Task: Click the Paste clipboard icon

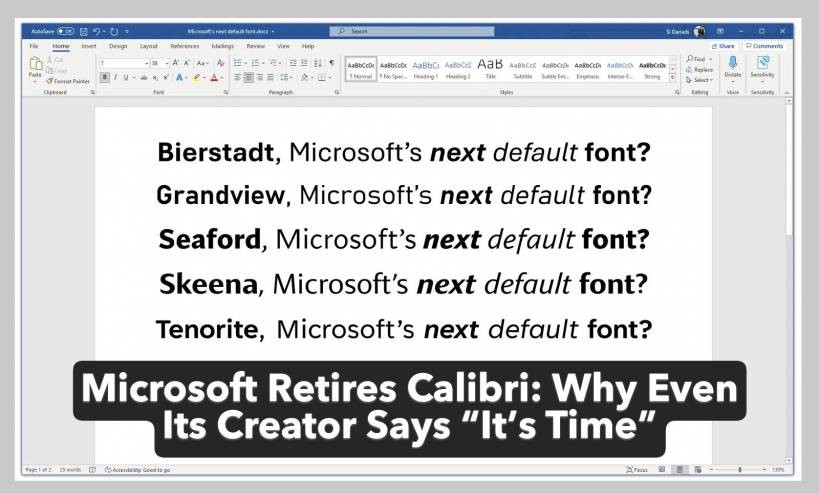Action: [36, 64]
